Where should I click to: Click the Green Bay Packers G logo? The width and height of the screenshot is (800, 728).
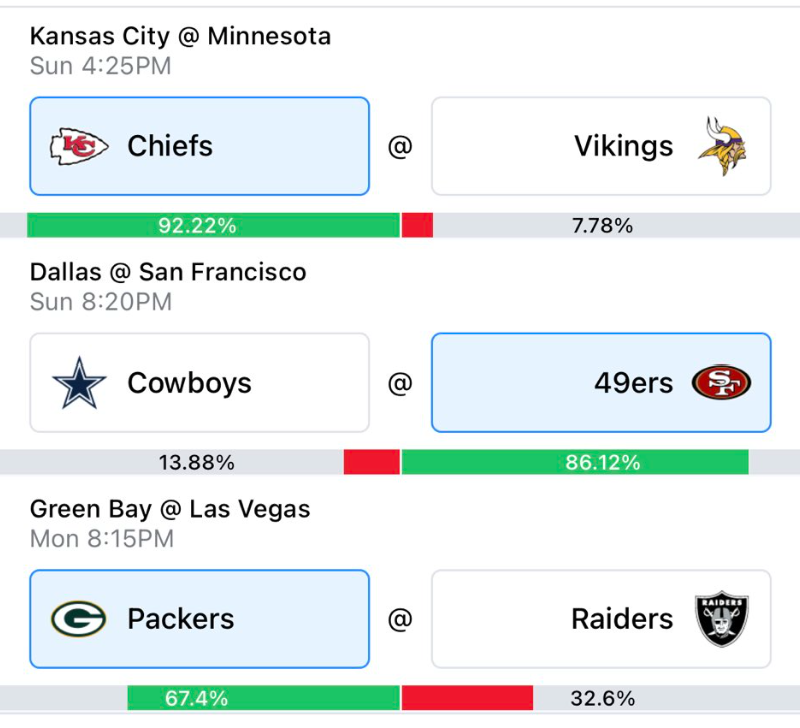click(x=79, y=619)
